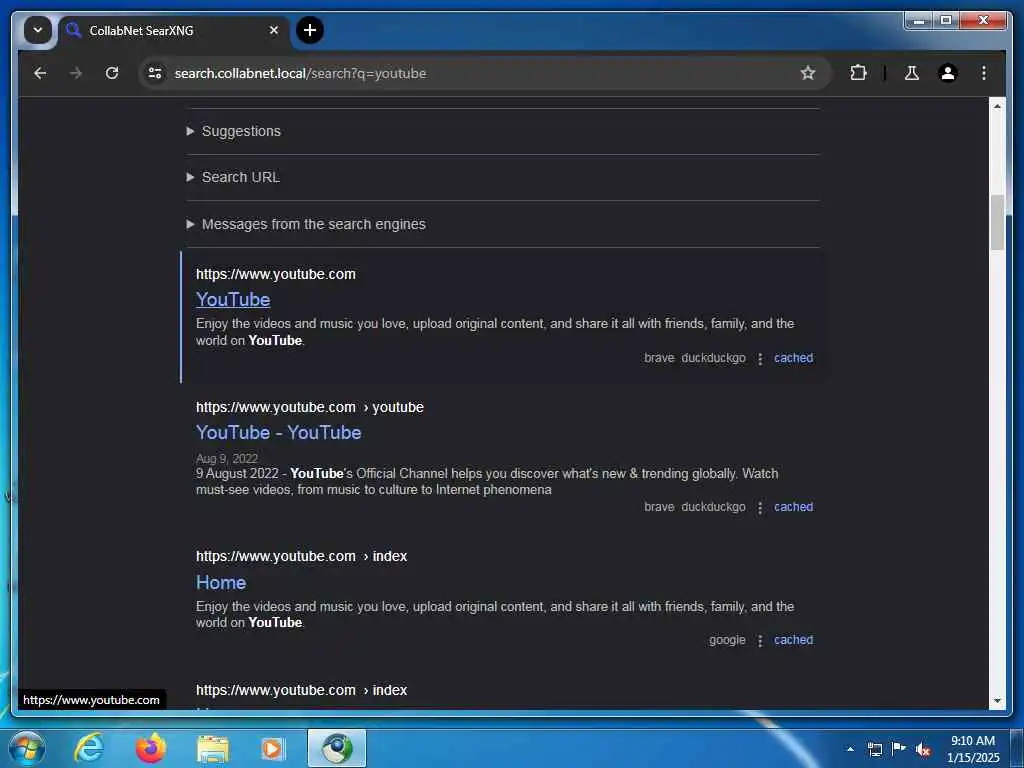Click the https://www.youtube.com URL of first result
Screen dimensions: 1024x768
(x=276, y=274)
